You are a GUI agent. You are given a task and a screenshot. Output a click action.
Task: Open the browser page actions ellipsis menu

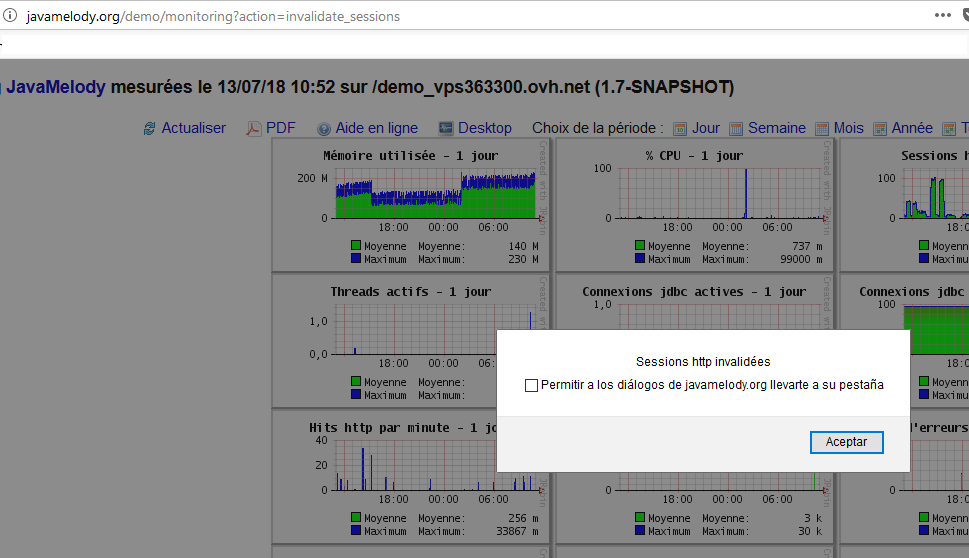click(x=942, y=15)
